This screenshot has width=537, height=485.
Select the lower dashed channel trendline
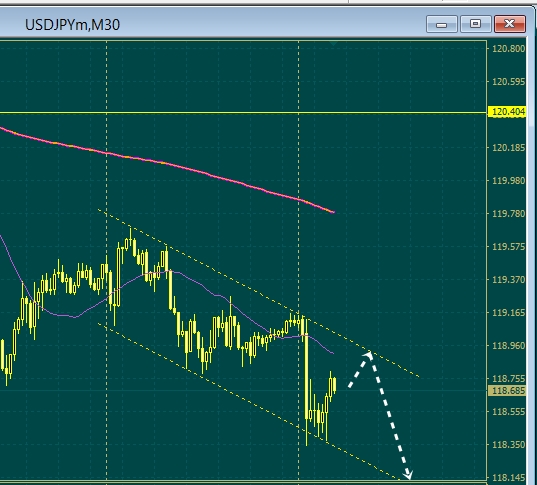[x=247, y=401]
